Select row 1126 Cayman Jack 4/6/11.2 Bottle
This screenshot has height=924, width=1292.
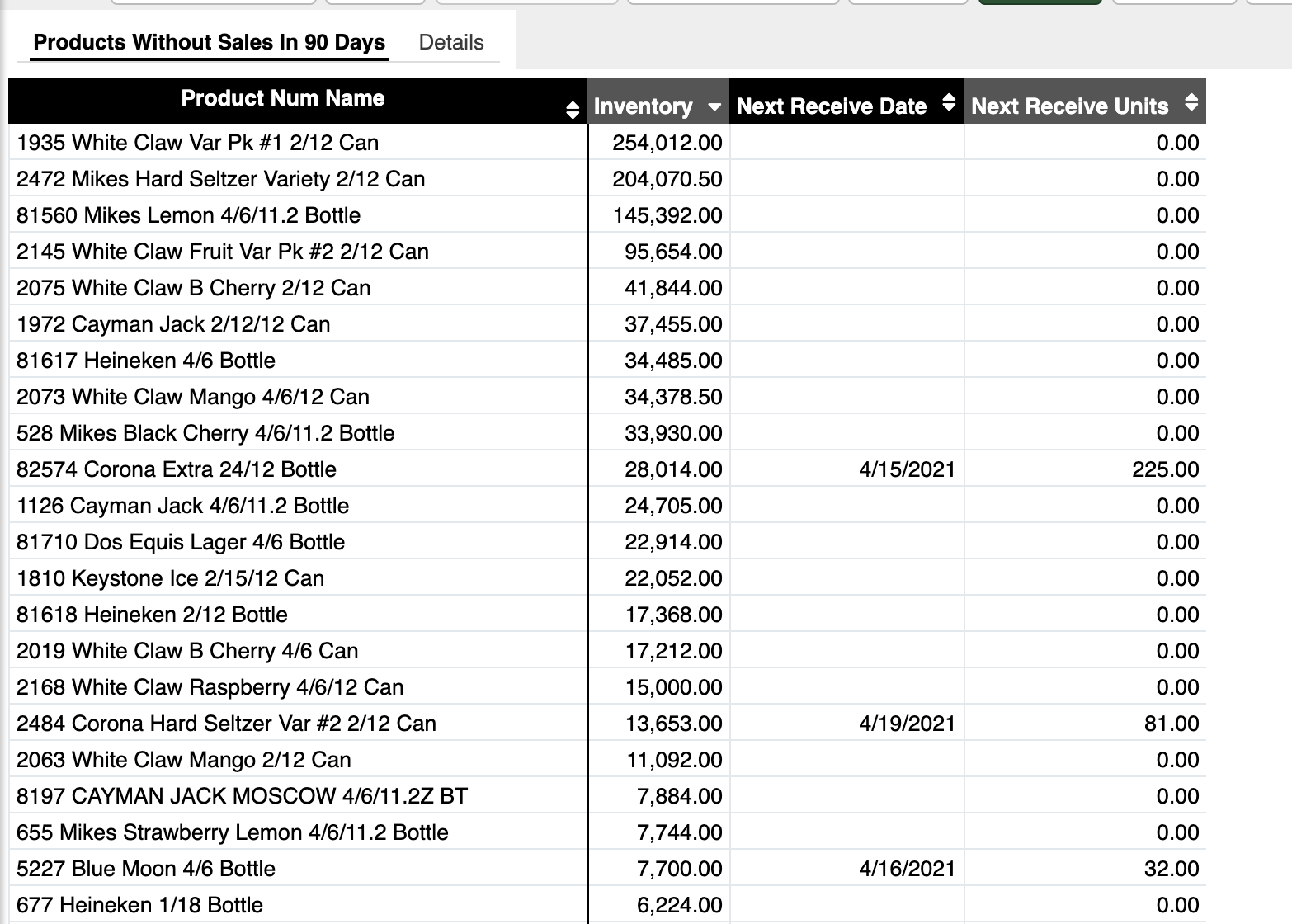(x=607, y=506)
